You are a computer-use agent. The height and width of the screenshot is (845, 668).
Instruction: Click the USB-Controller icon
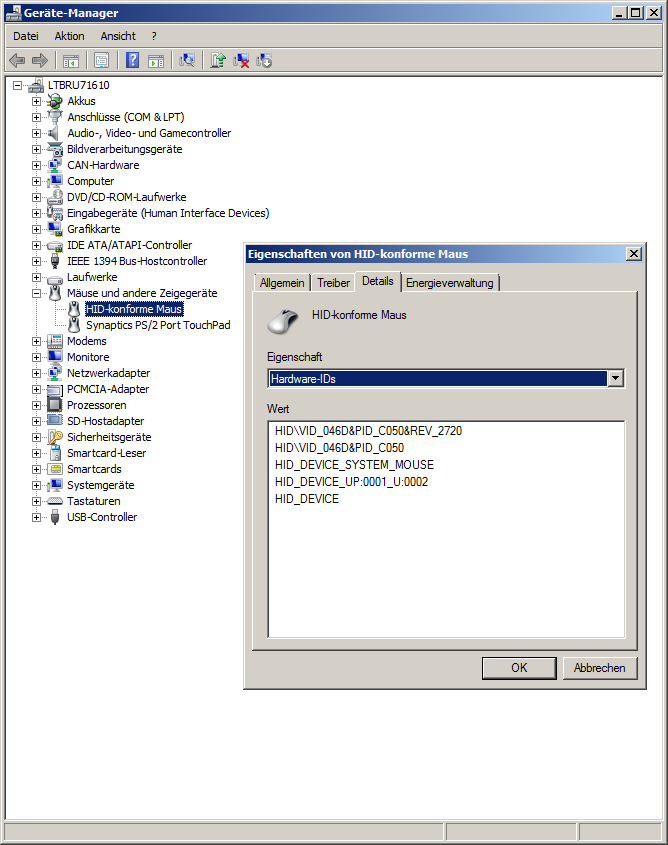click(55, 517)
